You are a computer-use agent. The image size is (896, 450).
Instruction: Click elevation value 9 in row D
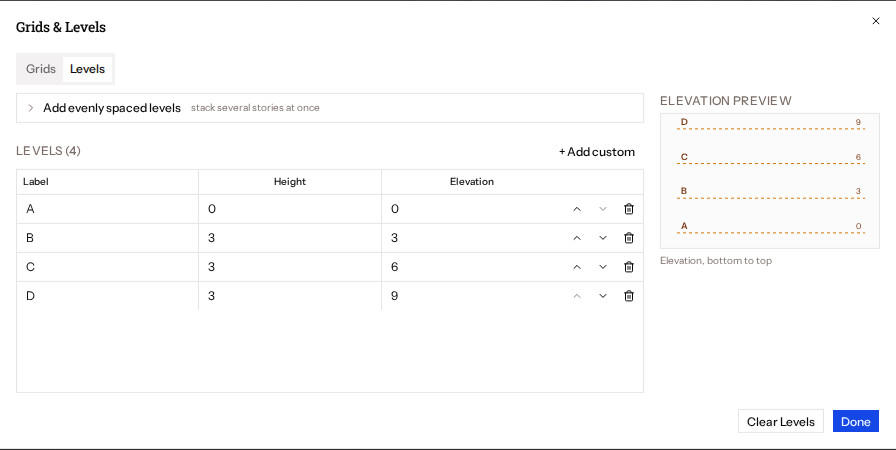(394, 296)
